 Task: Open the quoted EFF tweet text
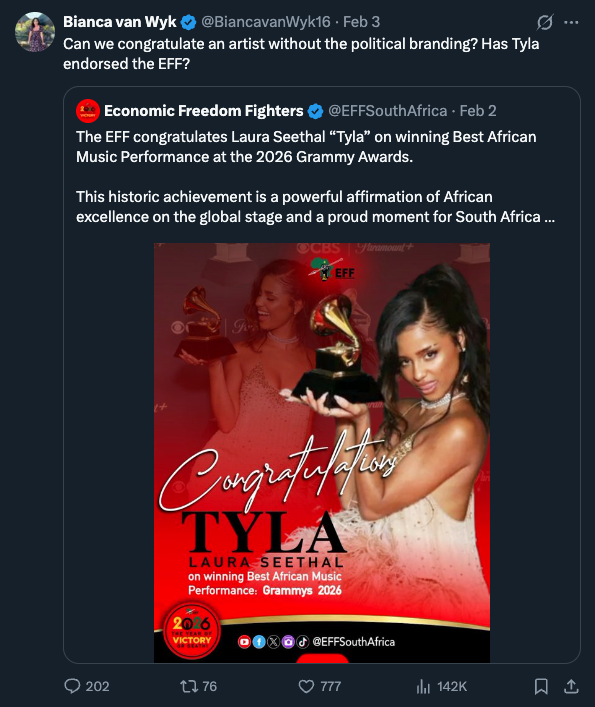pos(316,177)
